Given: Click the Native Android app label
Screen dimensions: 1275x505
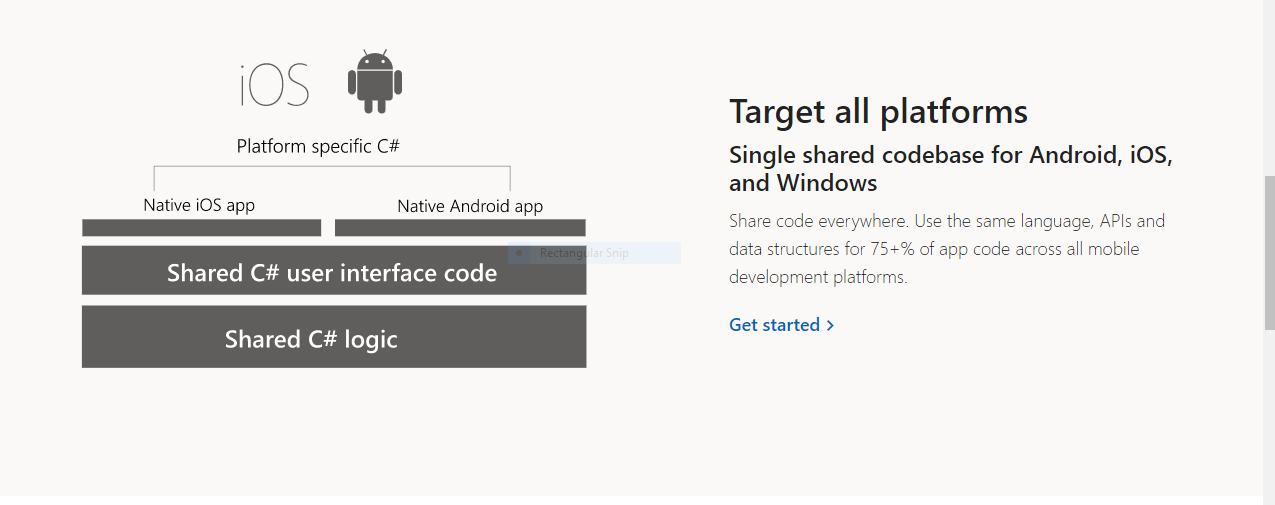Looking at the screenshot, I should coord(470,206).
